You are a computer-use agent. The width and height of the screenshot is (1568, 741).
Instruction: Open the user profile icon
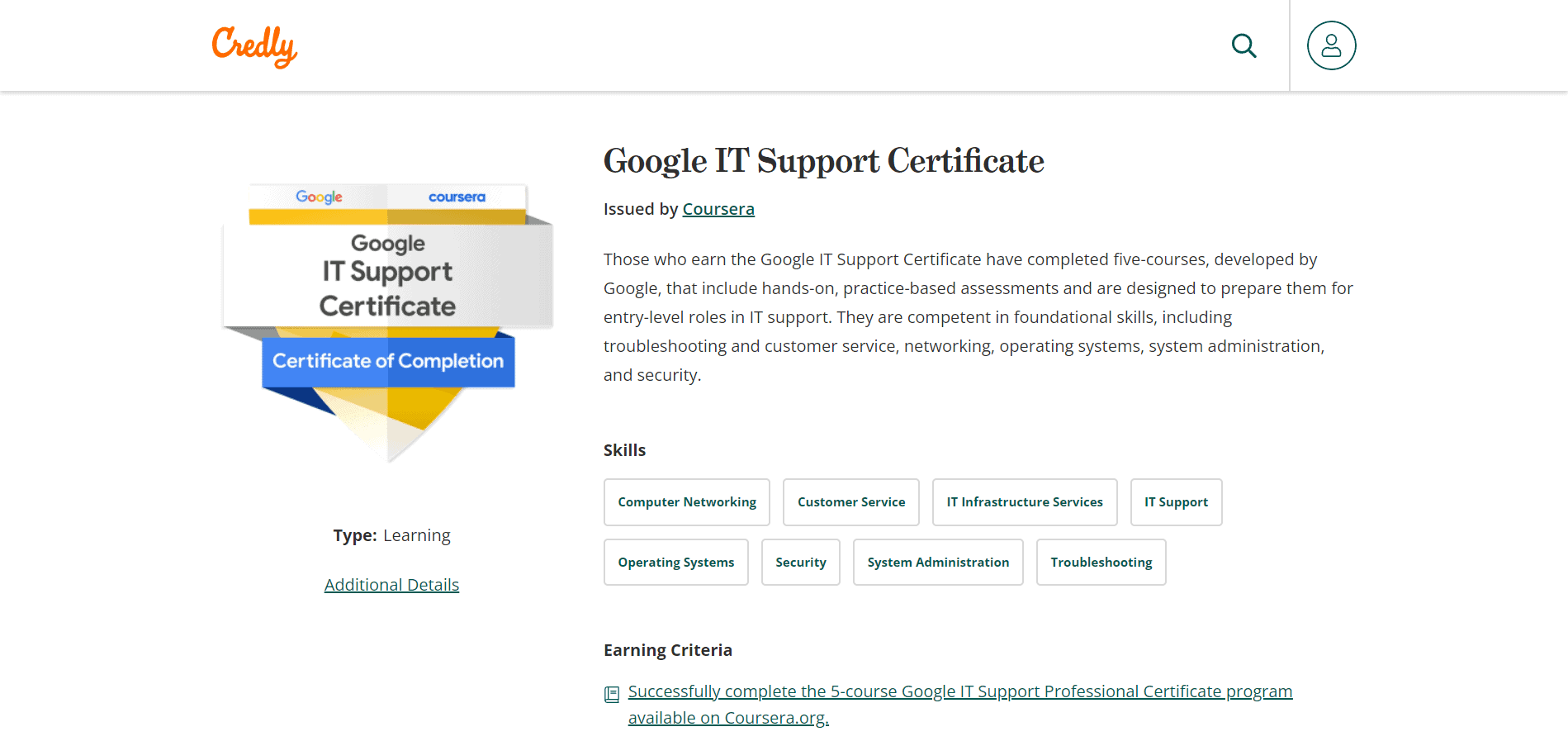pos(1331,45)
